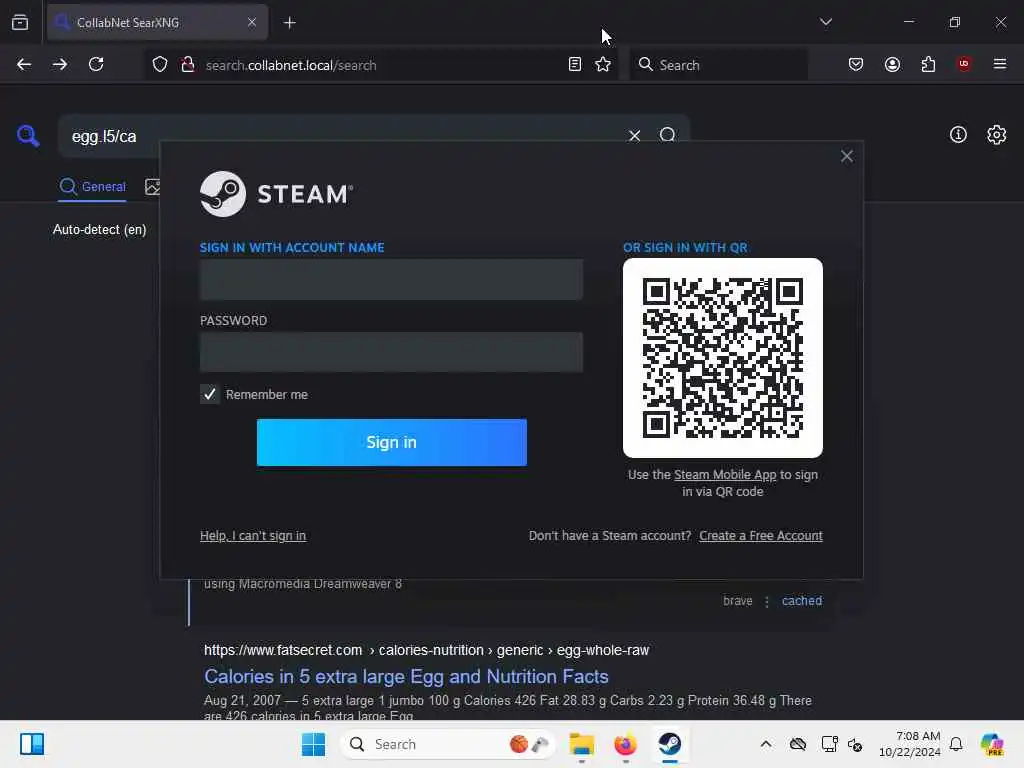Image resolution: width=1024 pixels, height=768 pixels.
Task: Select the CollabNet SearXNG tab
Action: 157,23
